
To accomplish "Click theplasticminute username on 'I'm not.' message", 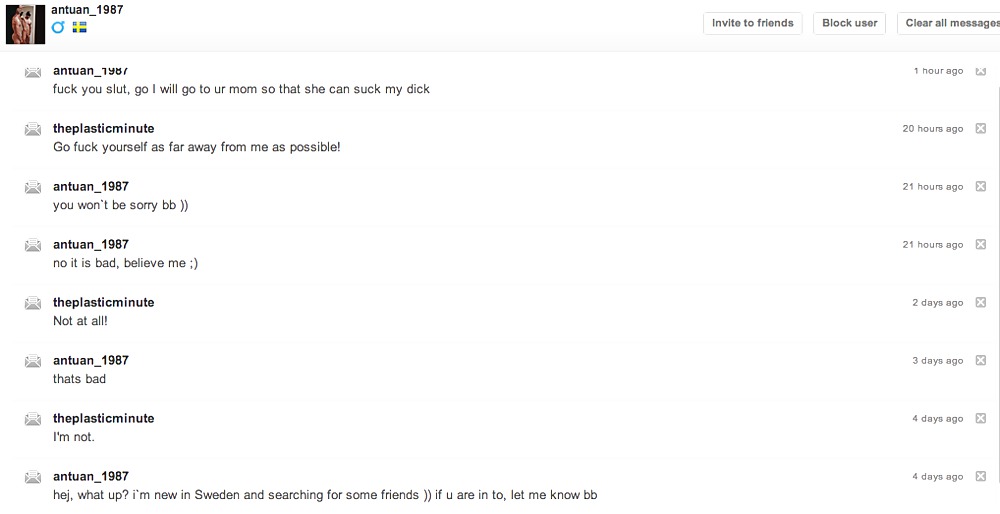I will (x=103, y=418).
